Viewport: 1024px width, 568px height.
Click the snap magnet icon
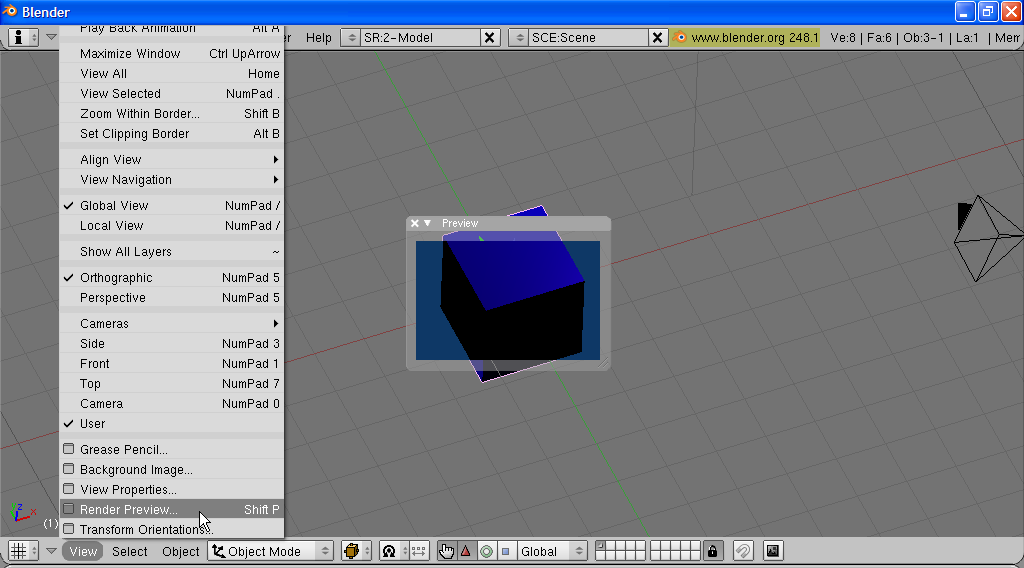click(x=743, y=551)
